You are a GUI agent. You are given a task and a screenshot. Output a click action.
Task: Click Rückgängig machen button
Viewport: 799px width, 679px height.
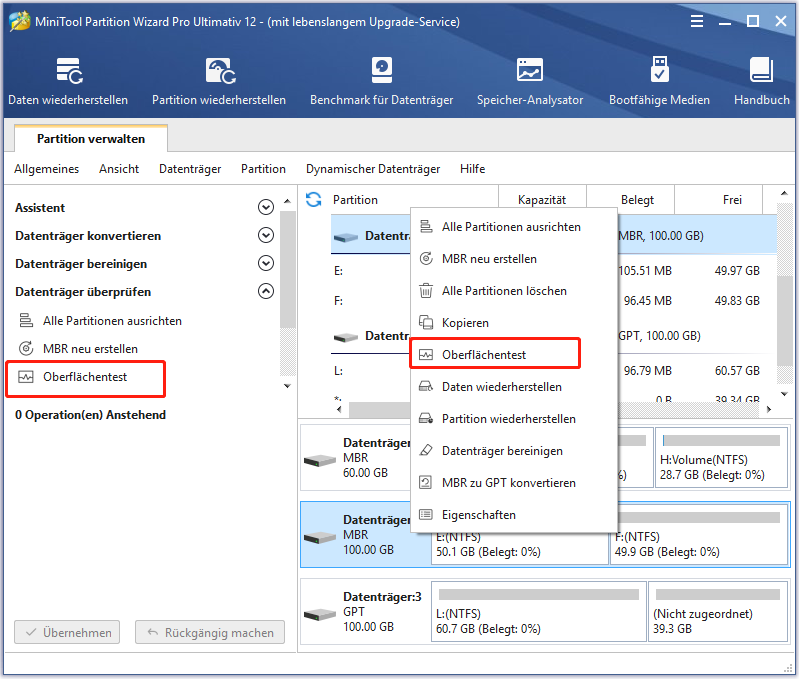(210, 632)
